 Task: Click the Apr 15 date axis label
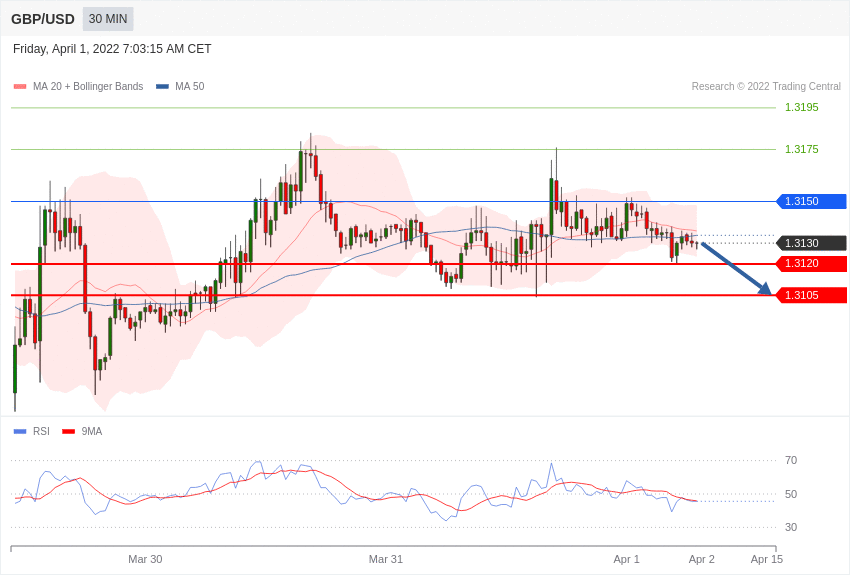(767, 559)
